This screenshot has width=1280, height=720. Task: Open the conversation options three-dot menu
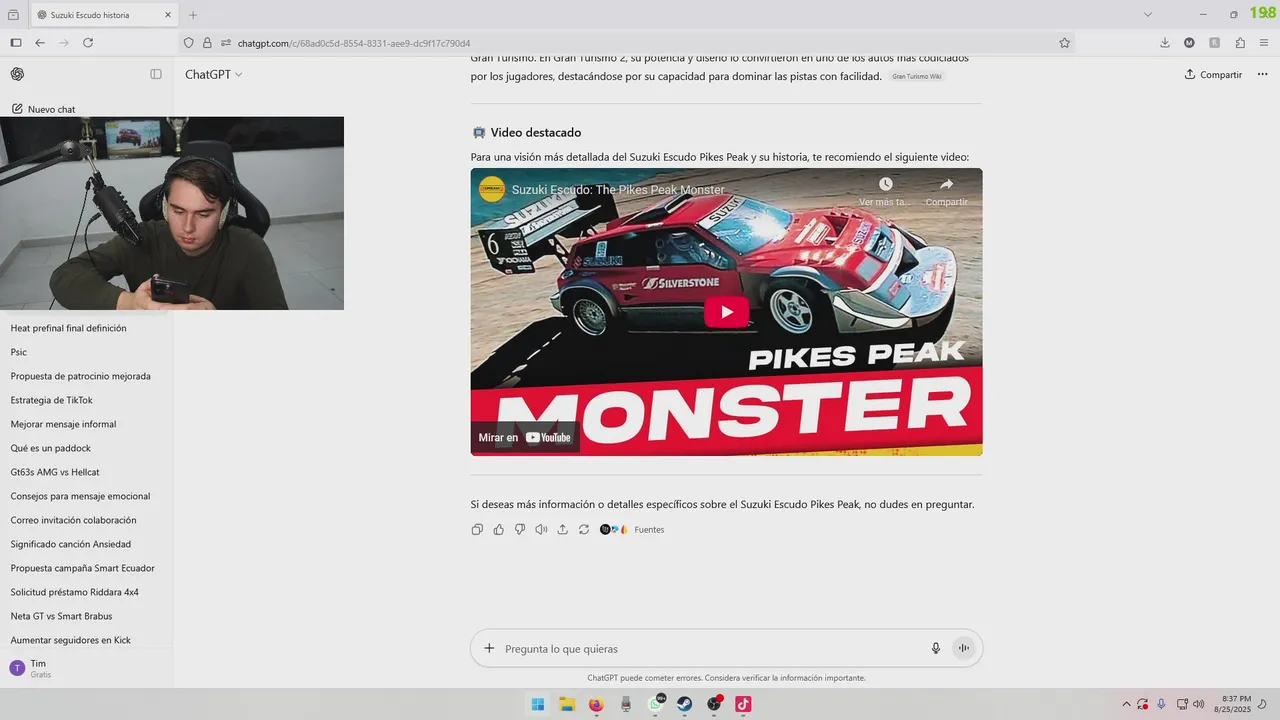click(1262, 75)
